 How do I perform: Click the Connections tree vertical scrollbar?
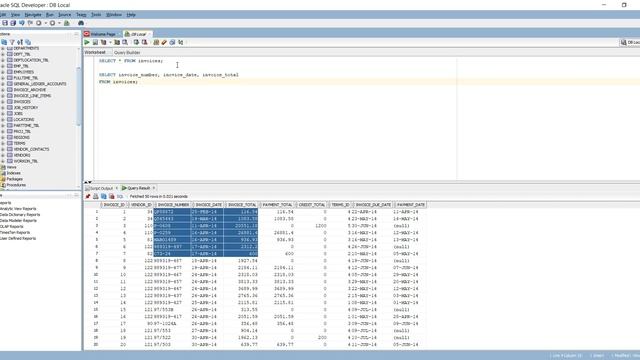pyautogui.click(x=79, y=96)
